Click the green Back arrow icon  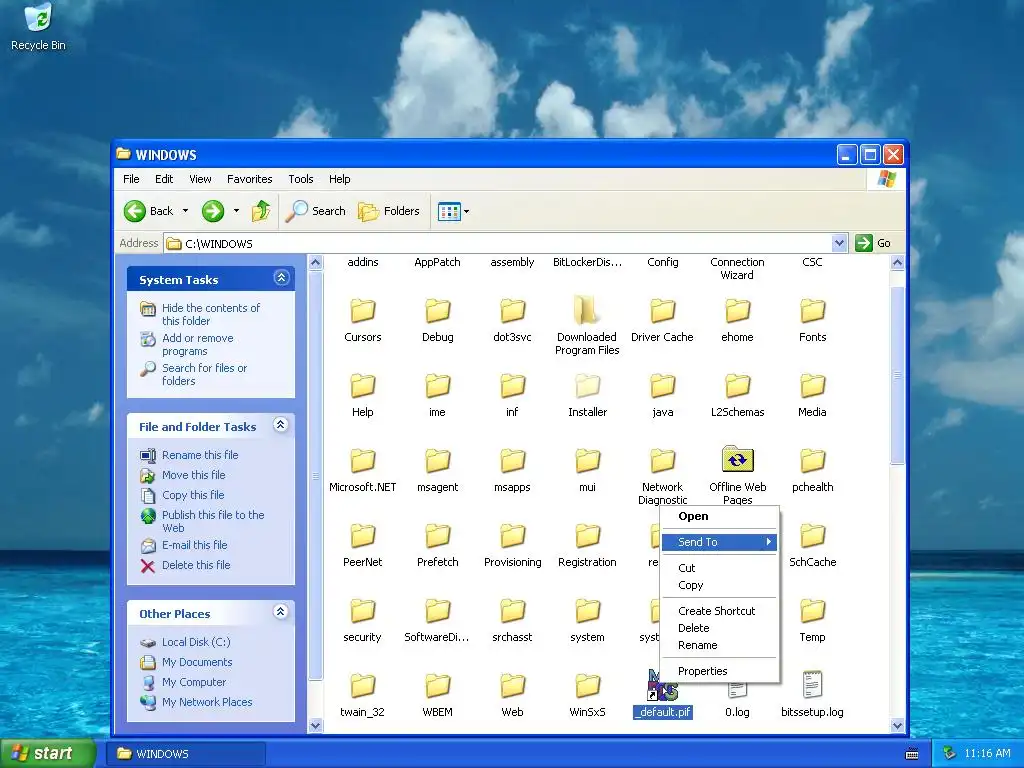tap(135, 211)
